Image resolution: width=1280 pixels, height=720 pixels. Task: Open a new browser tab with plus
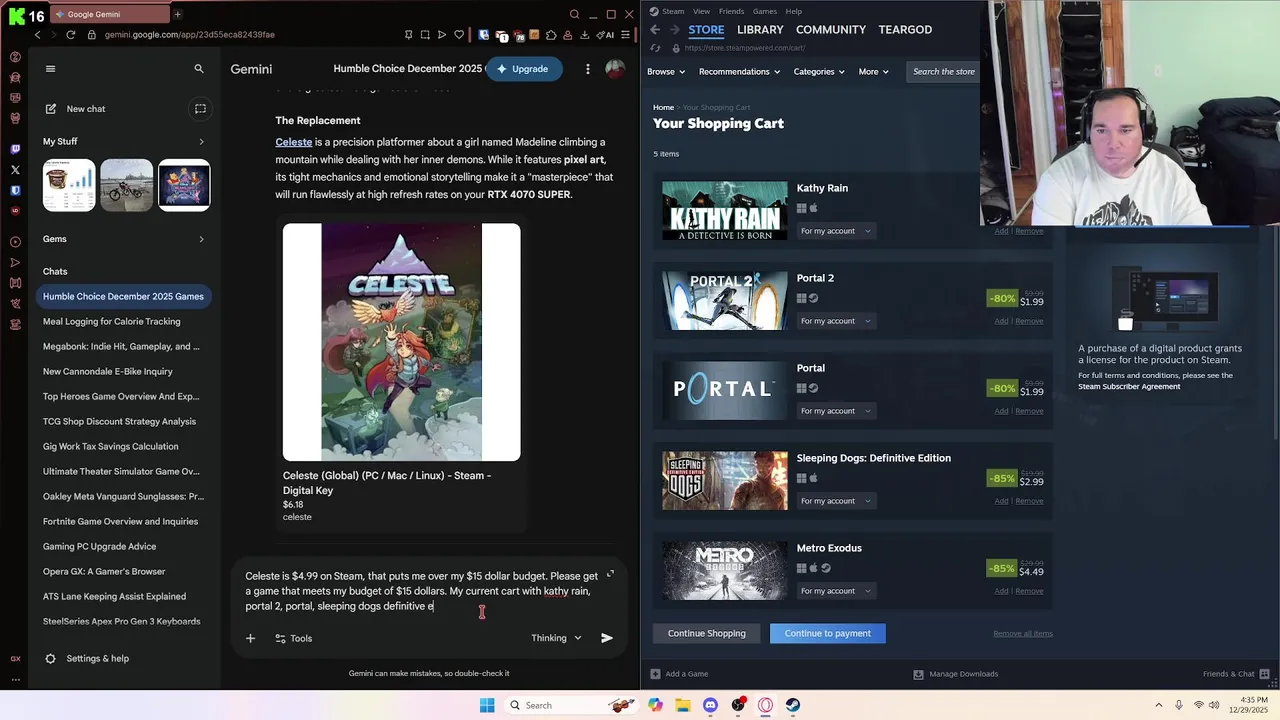(178, 14)
